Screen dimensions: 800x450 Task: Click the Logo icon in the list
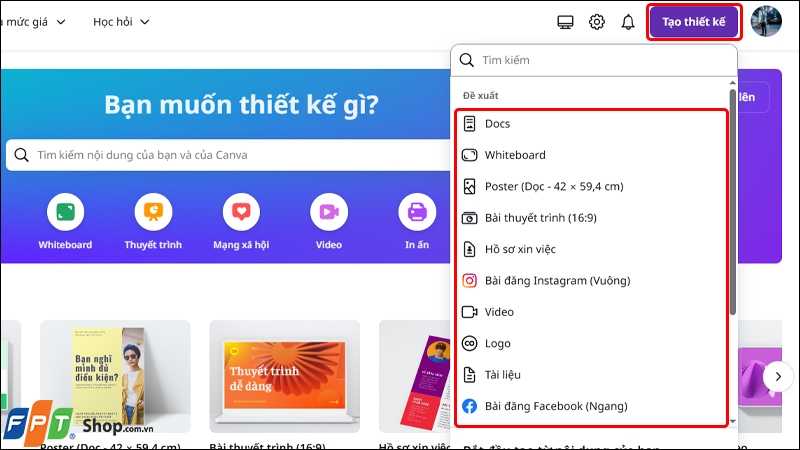(x=469, y=343)
